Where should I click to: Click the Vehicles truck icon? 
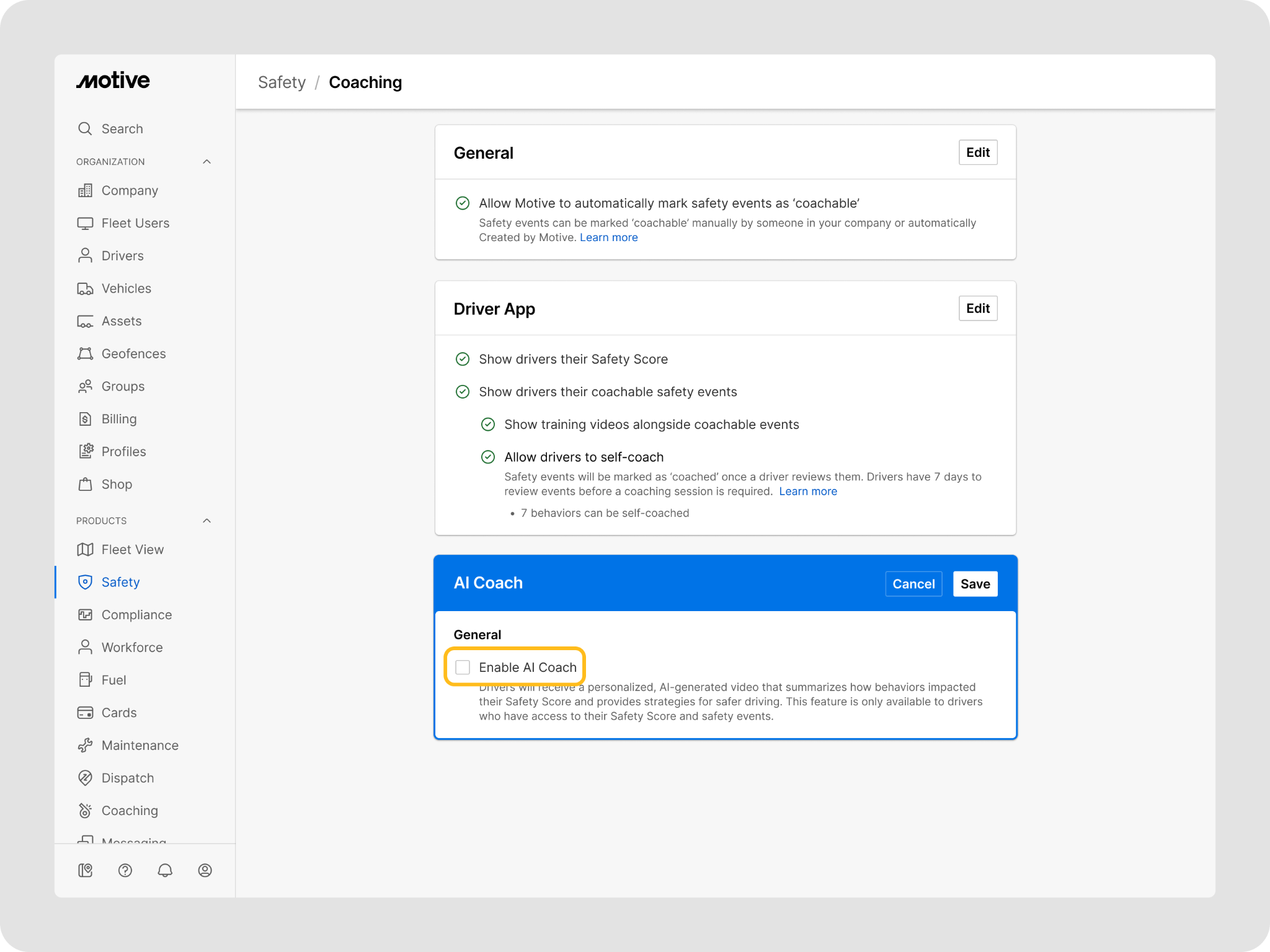click(x=85, y=288)
